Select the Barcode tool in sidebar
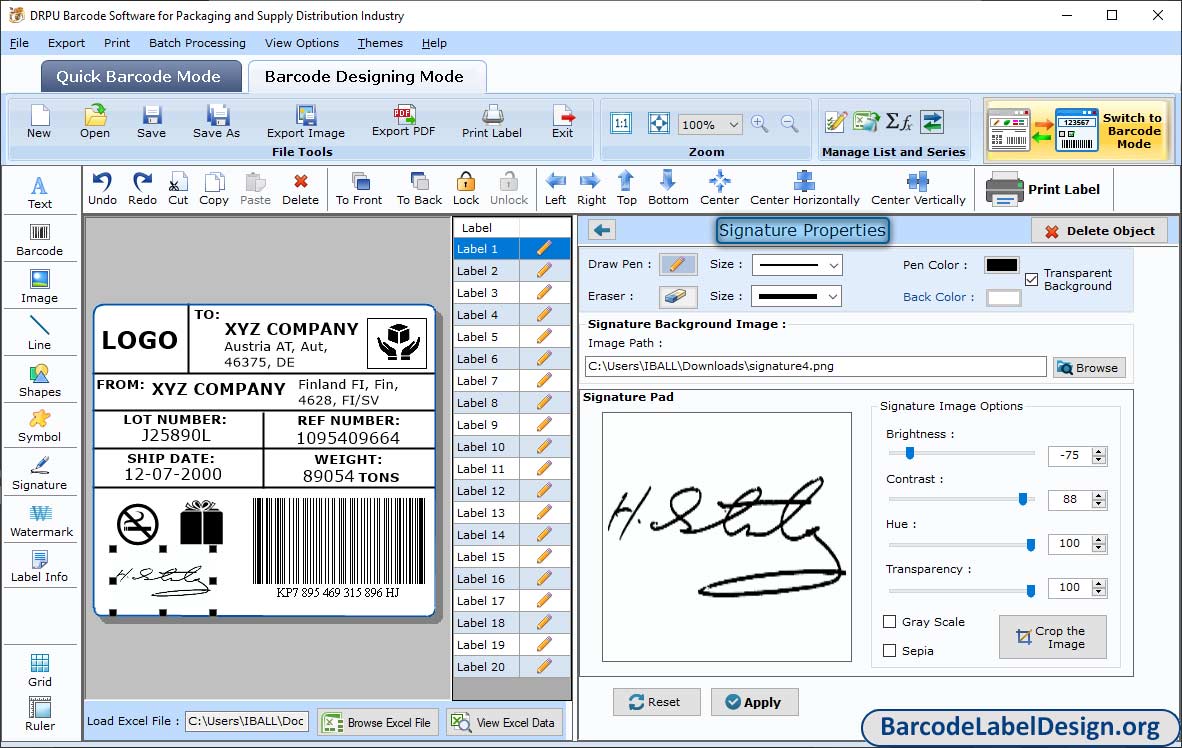The image size is (1182, 748). tap(39, 240)
